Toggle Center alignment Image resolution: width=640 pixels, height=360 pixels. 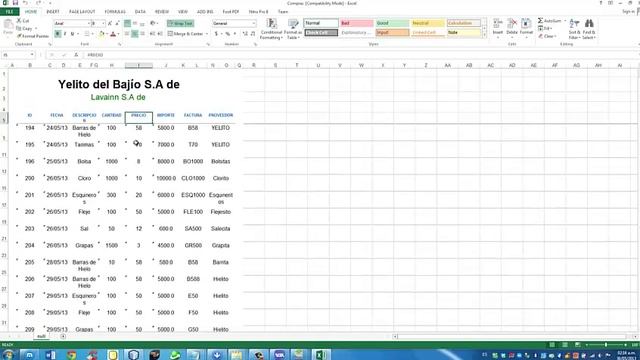click(135, 34)
